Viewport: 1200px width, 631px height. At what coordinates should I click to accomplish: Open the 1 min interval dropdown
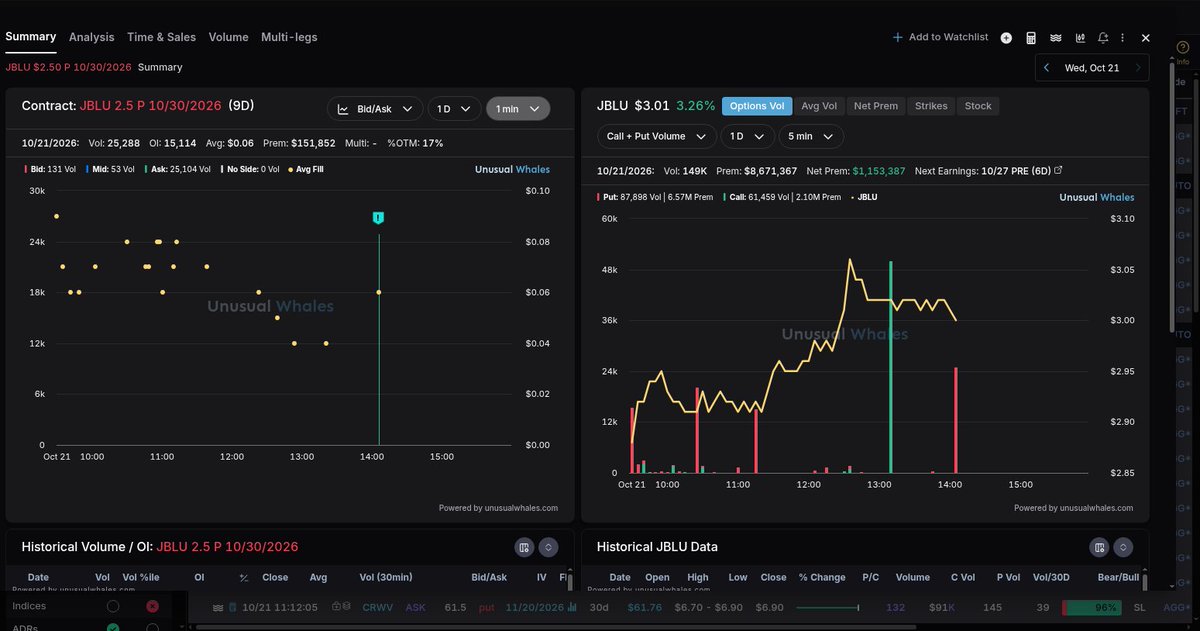click(x=518, y=109)
